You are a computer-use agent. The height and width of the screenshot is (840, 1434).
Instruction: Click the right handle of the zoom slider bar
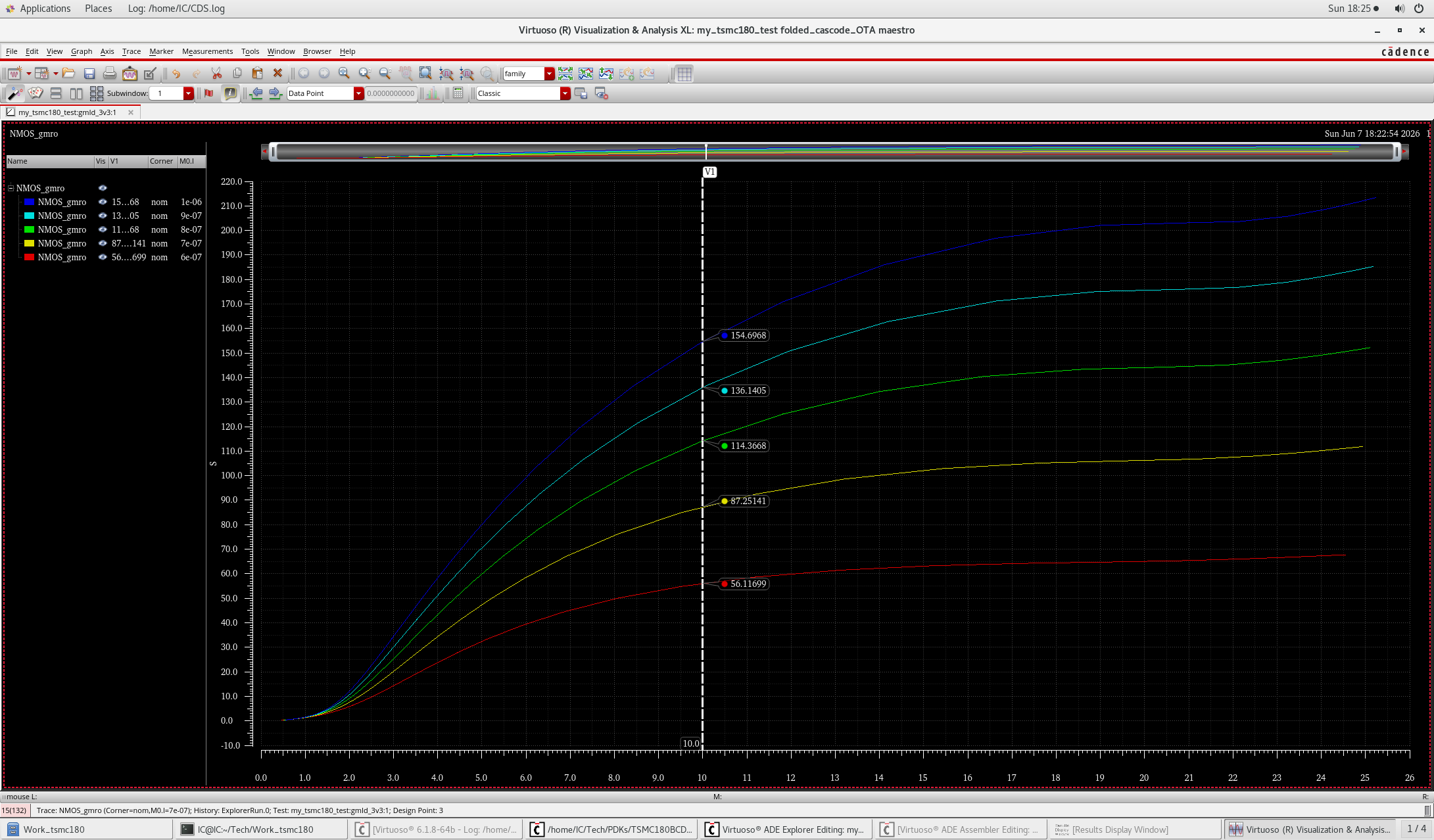[1397, 152]
